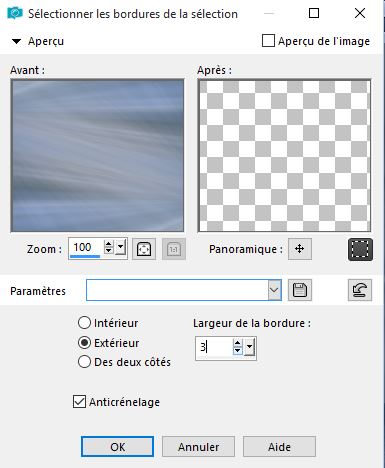
Task: Click the save preset floppy disk icon
Action: pyautogui.click(x=300, y=290)
